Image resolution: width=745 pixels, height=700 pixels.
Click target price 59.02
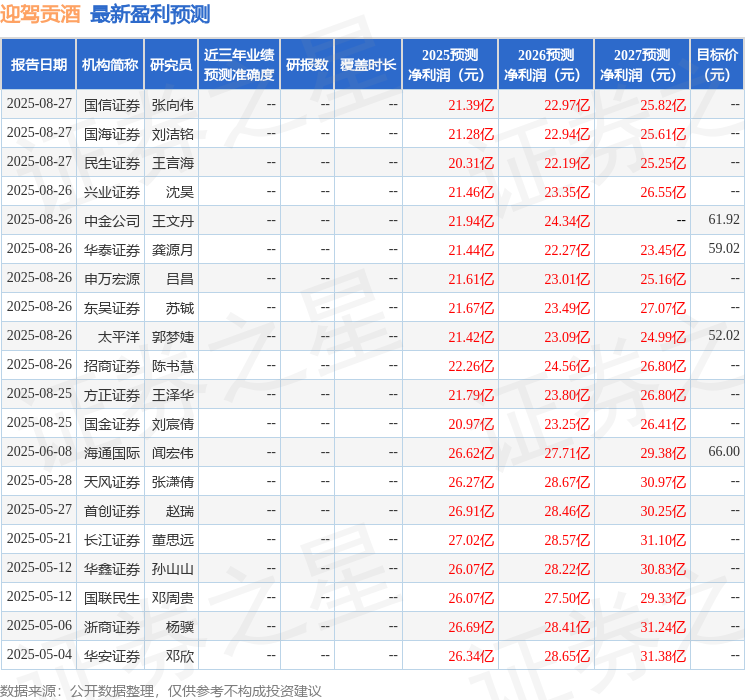(x=724, y=248)
